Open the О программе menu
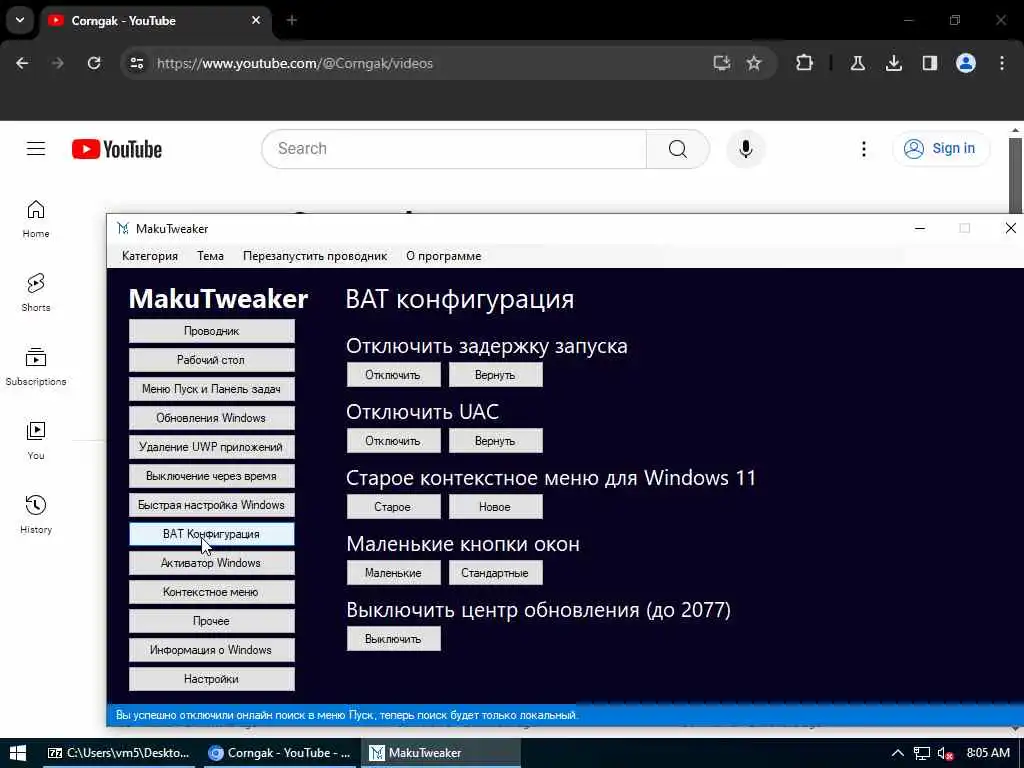1024x768 pixels. coord(443,256)
